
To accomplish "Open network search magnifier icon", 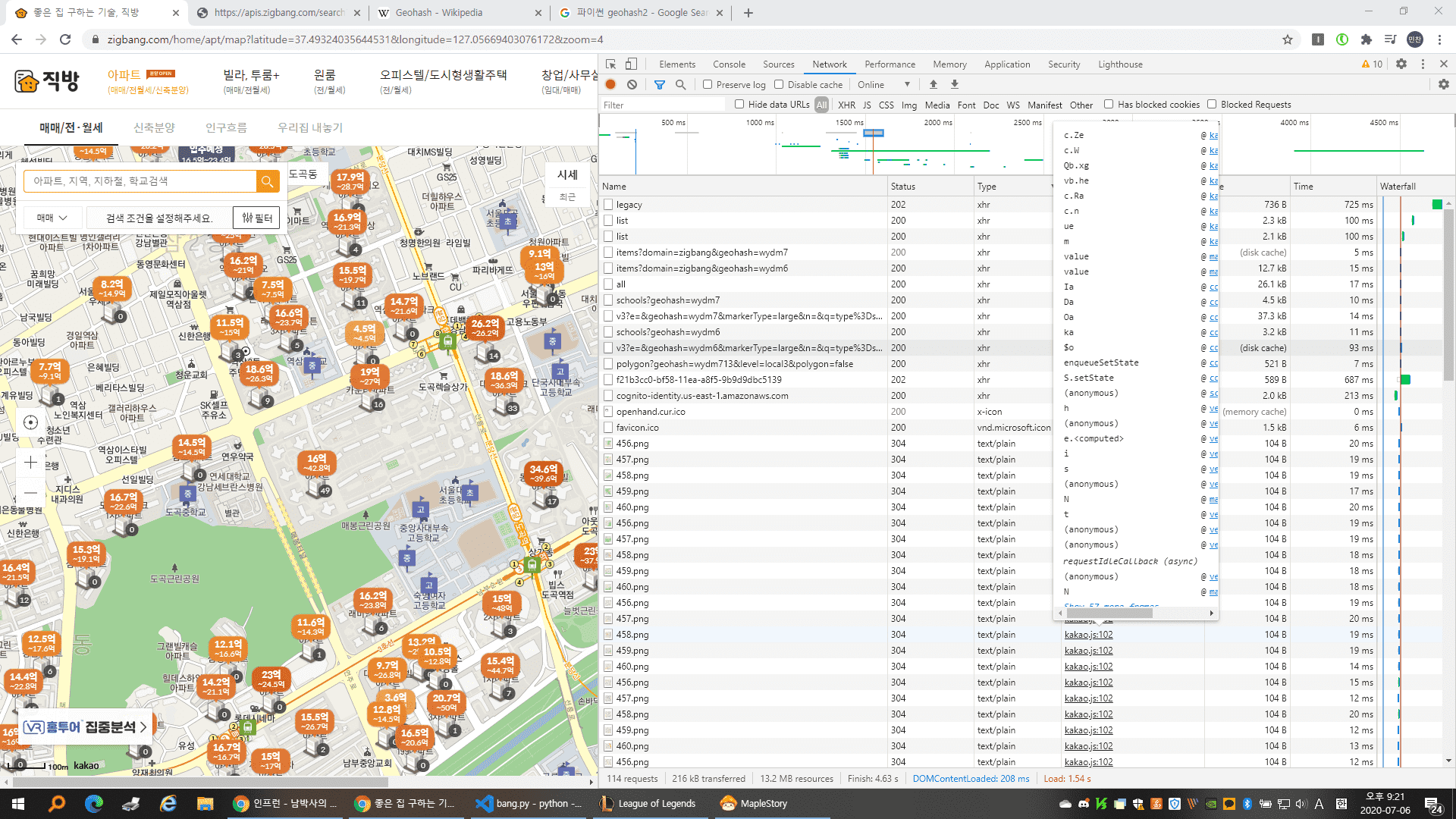I will coord(680,84).
